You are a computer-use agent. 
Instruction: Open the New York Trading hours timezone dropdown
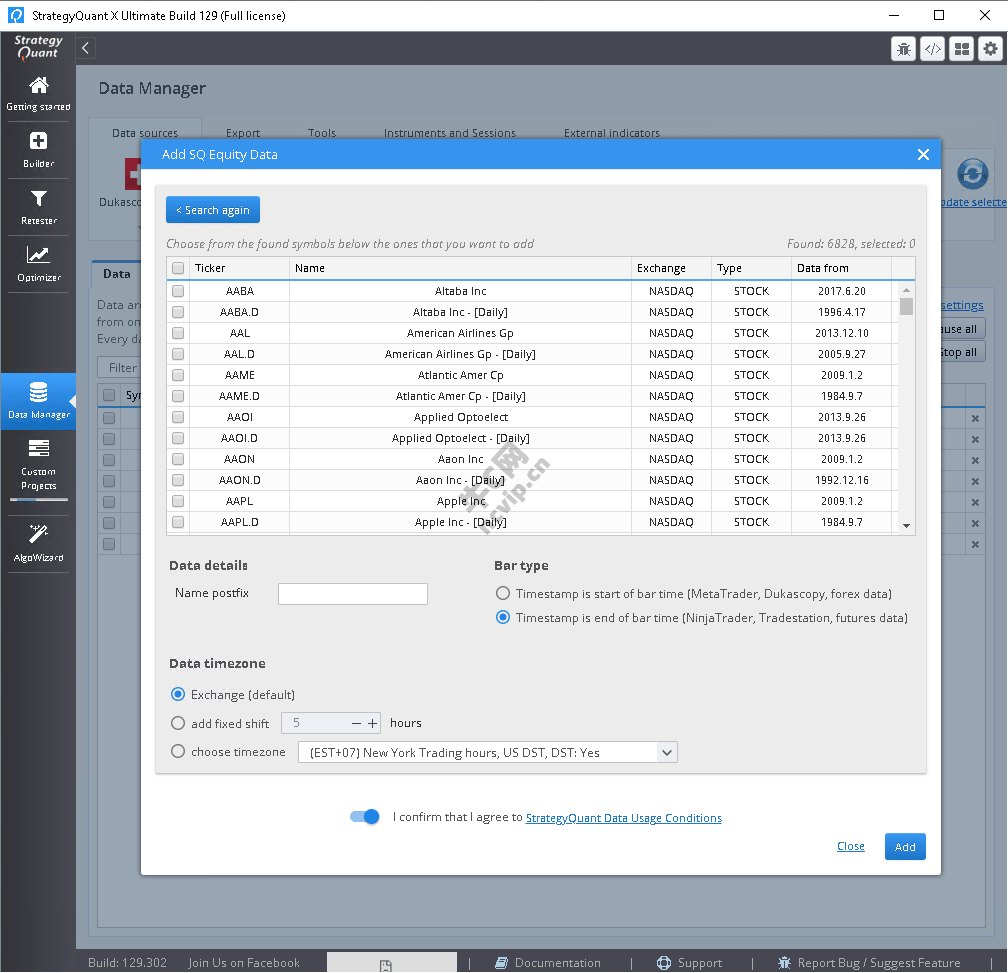[x=488, y=752]
